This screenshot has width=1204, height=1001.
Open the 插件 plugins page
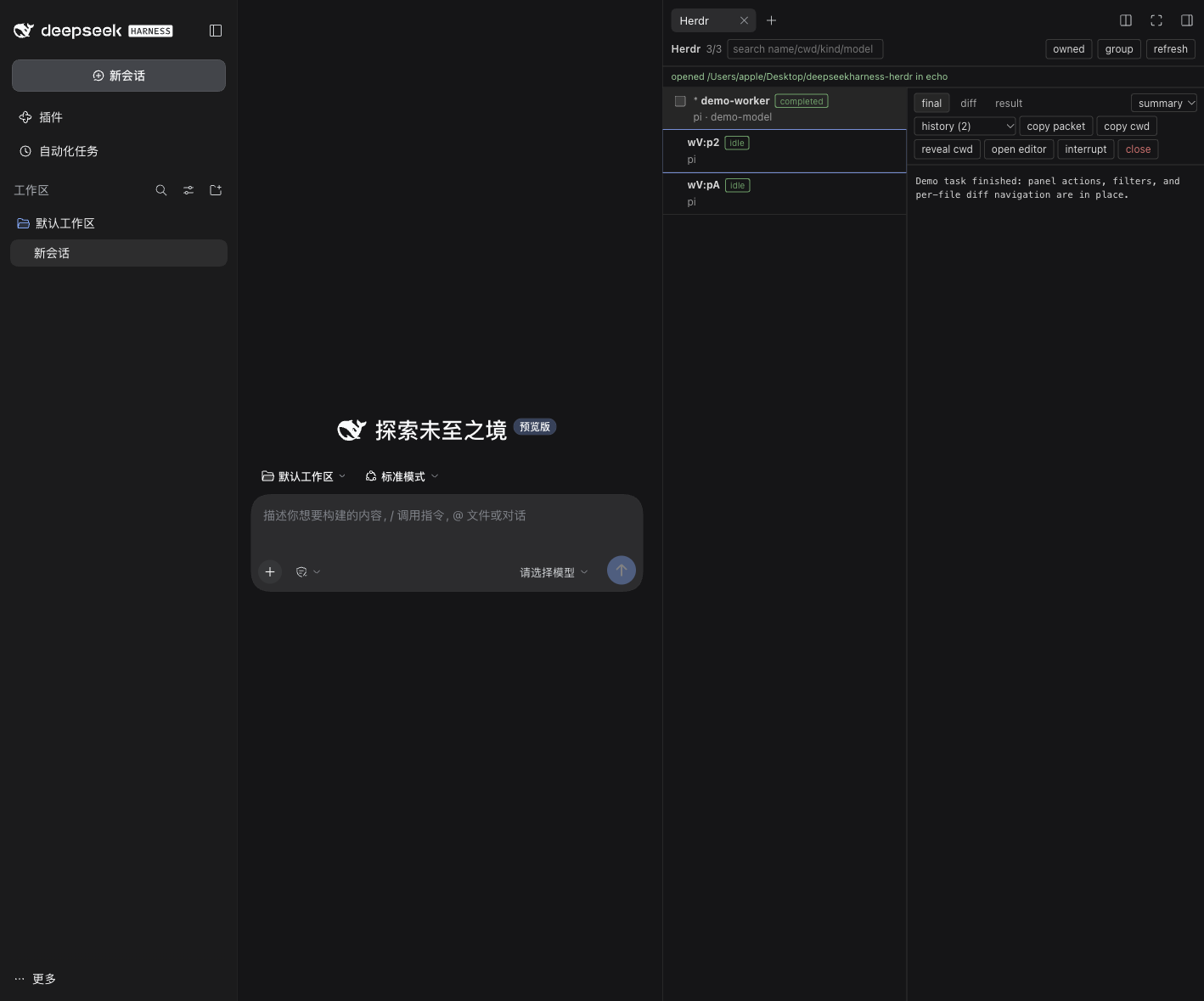pyautogui.click(x=119, y=117)
